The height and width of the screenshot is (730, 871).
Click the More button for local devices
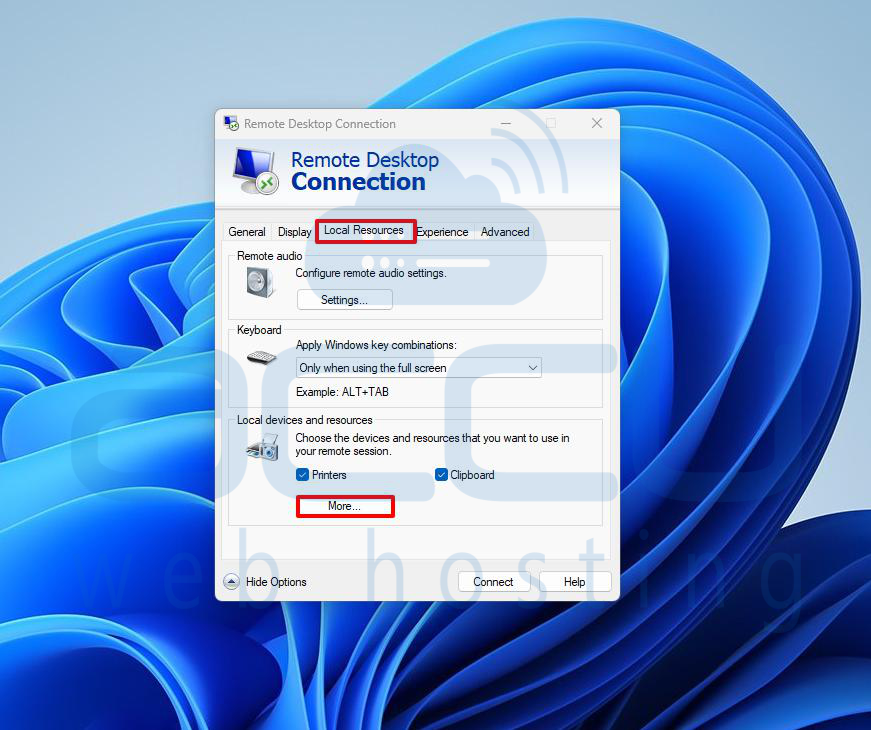[345, 506]
